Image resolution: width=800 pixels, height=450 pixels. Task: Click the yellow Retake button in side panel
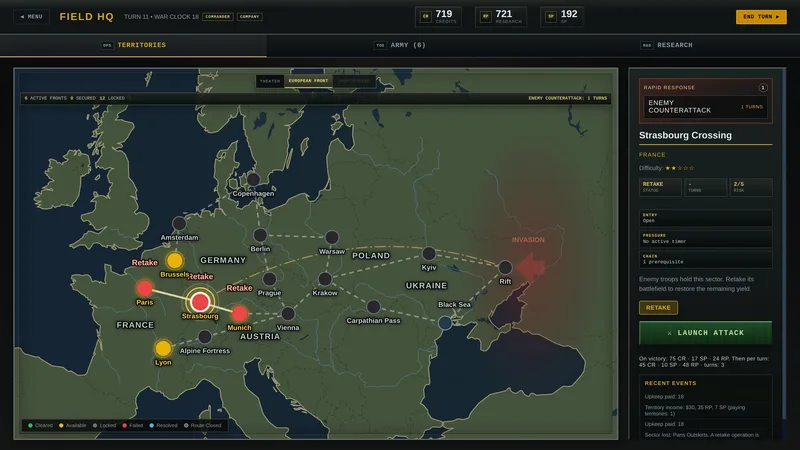658,308
